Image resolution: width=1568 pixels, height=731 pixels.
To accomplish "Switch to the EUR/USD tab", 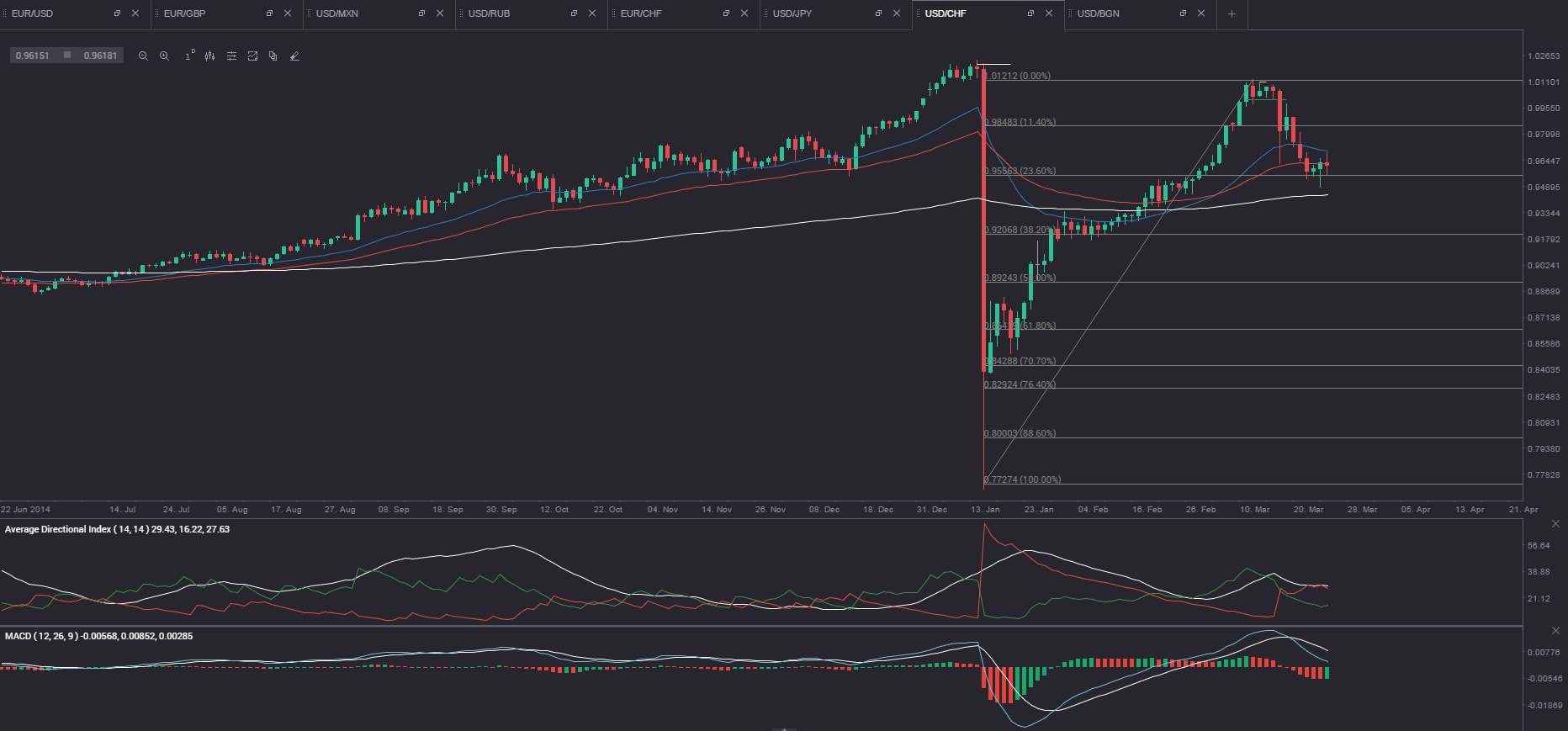I will point(33,13).
